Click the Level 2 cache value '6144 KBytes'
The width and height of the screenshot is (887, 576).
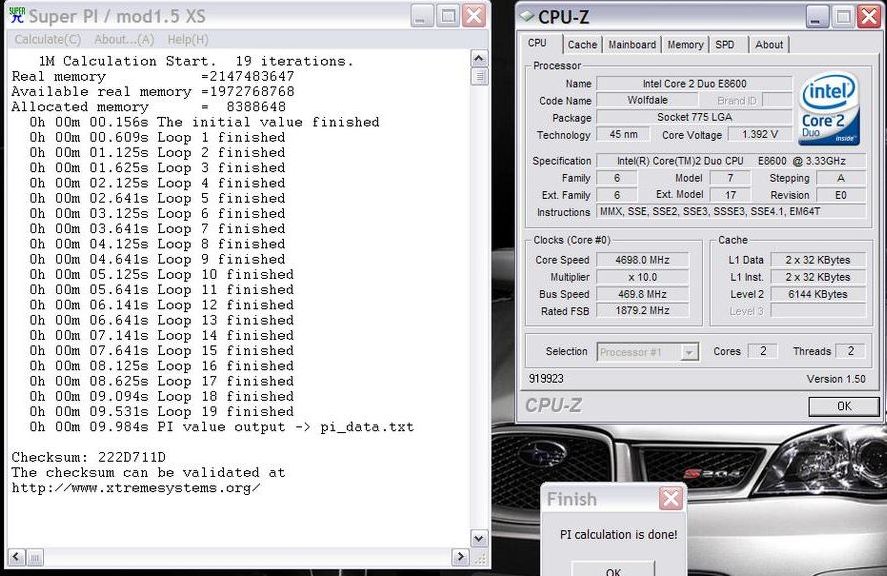click(817, 294)
